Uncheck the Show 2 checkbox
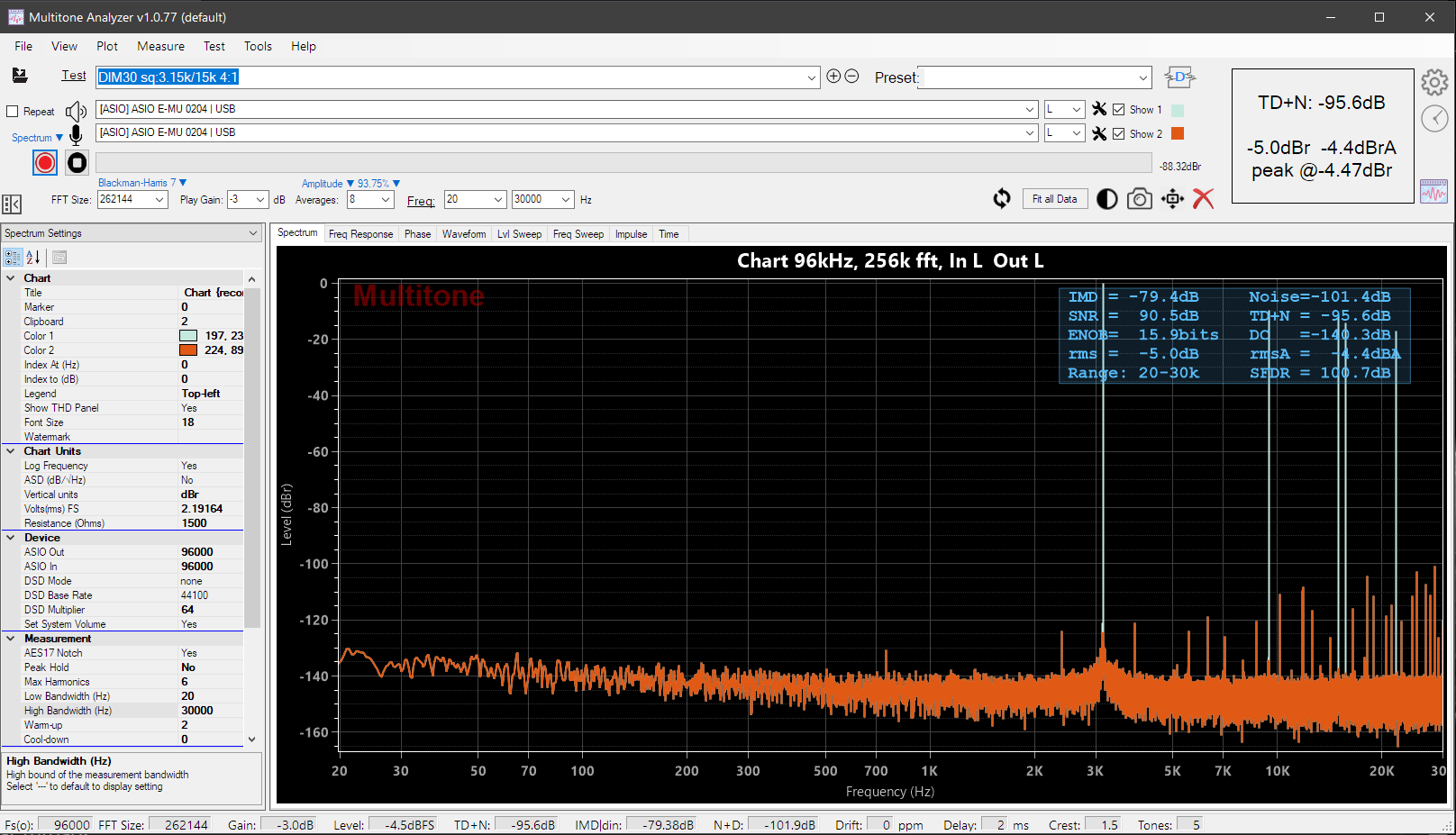The width and height of the screenshot is (1456, 835). click(1119, 134)
